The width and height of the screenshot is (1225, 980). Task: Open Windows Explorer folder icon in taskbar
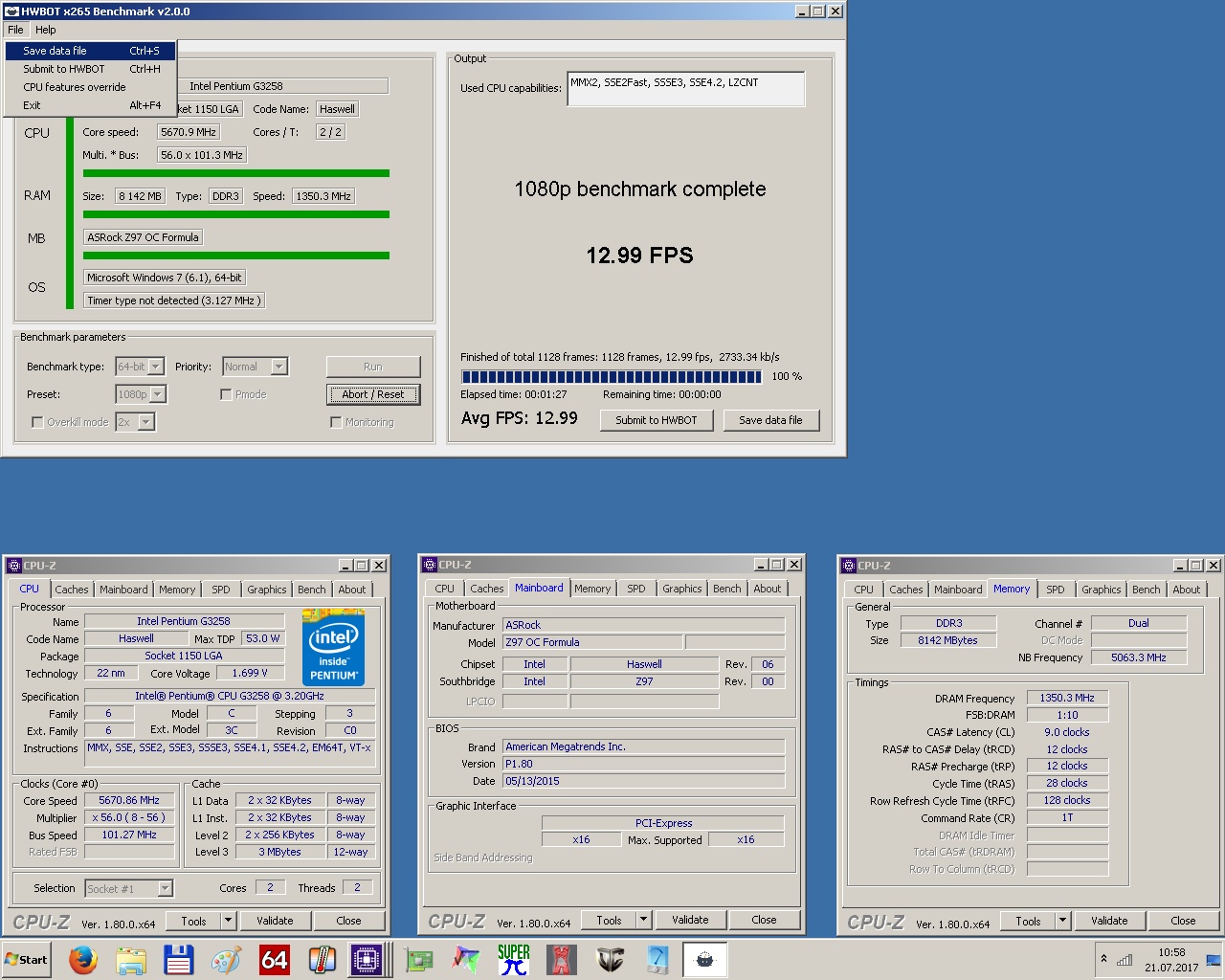[x=131, y=959]
